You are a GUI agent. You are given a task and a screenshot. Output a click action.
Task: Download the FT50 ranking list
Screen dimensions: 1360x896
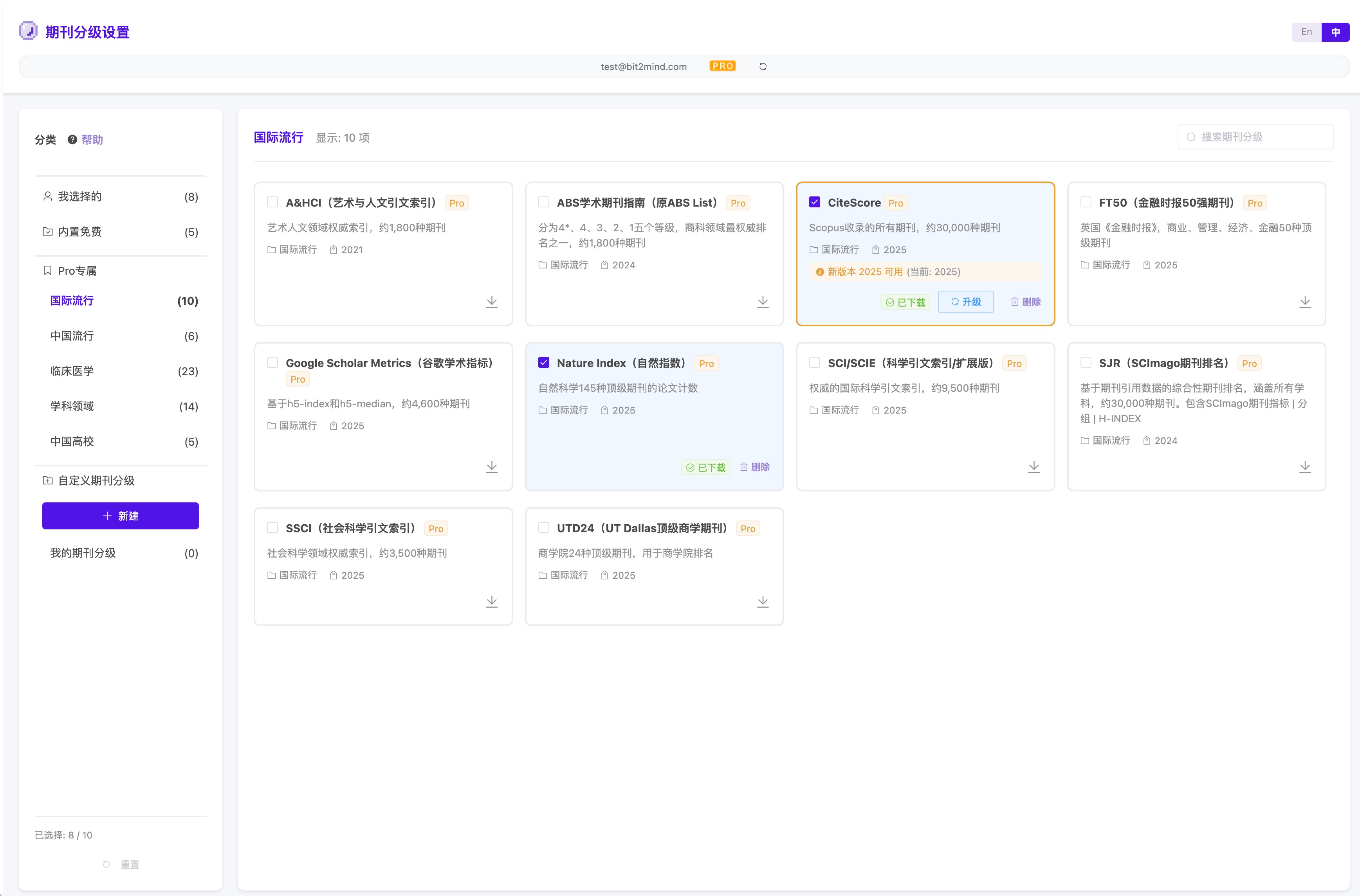[1304, 302]
